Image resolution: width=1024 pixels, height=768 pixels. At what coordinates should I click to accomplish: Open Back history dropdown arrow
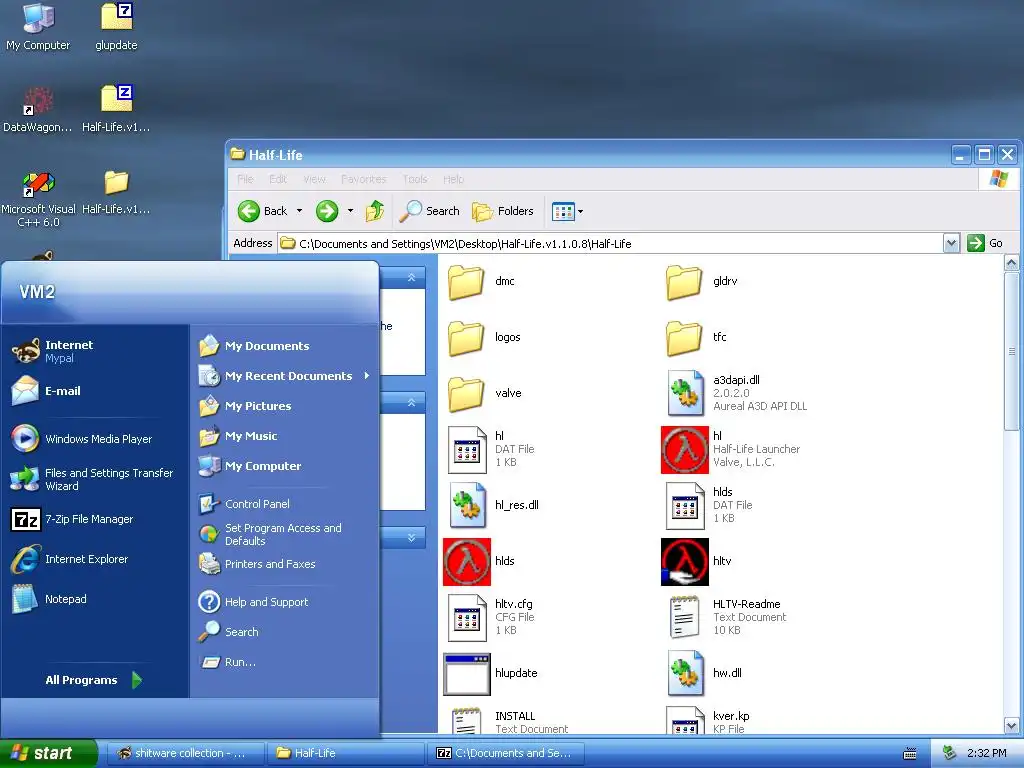tap(299, 211)
